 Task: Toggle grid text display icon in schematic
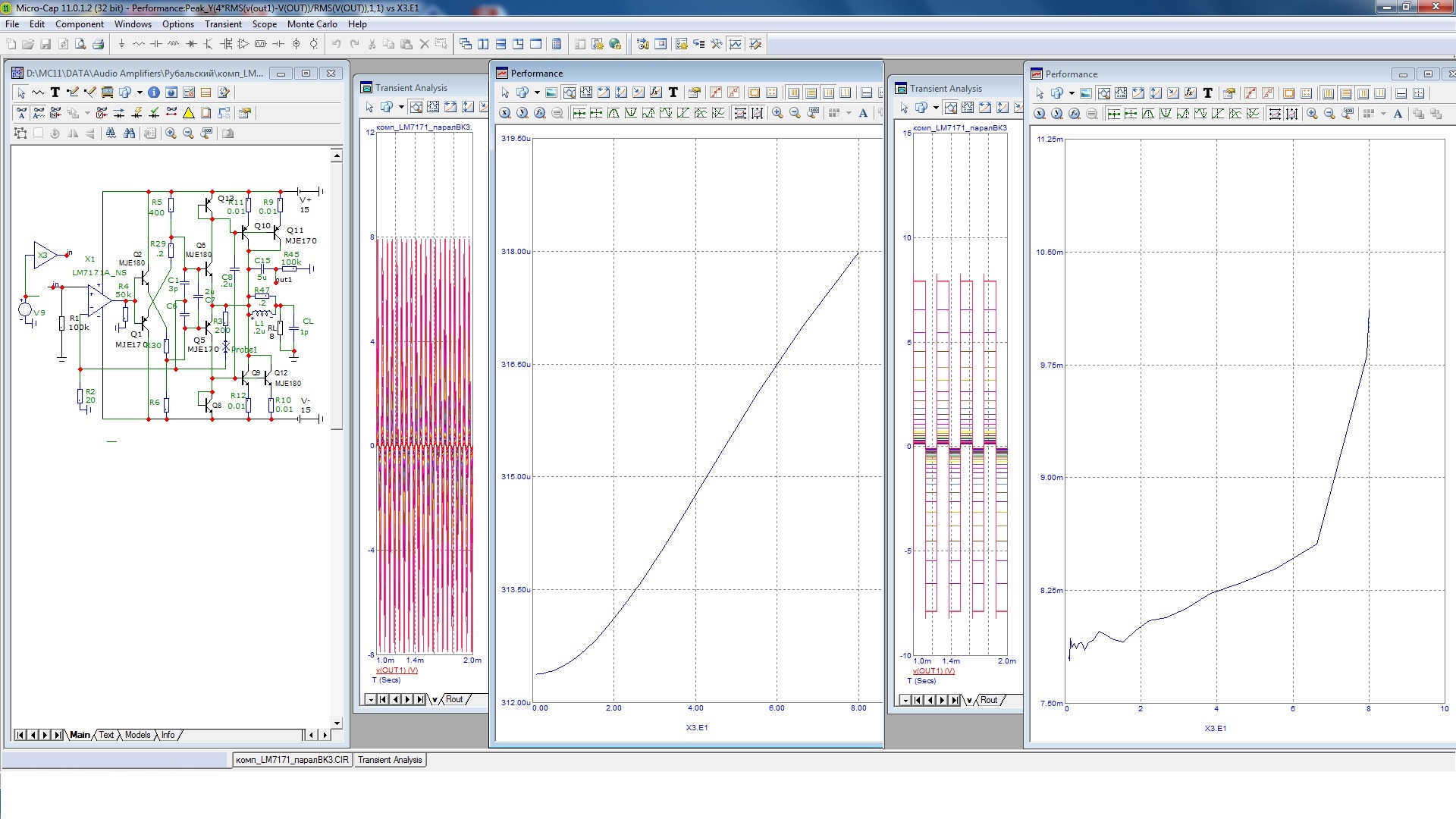(x=39, y=113)
